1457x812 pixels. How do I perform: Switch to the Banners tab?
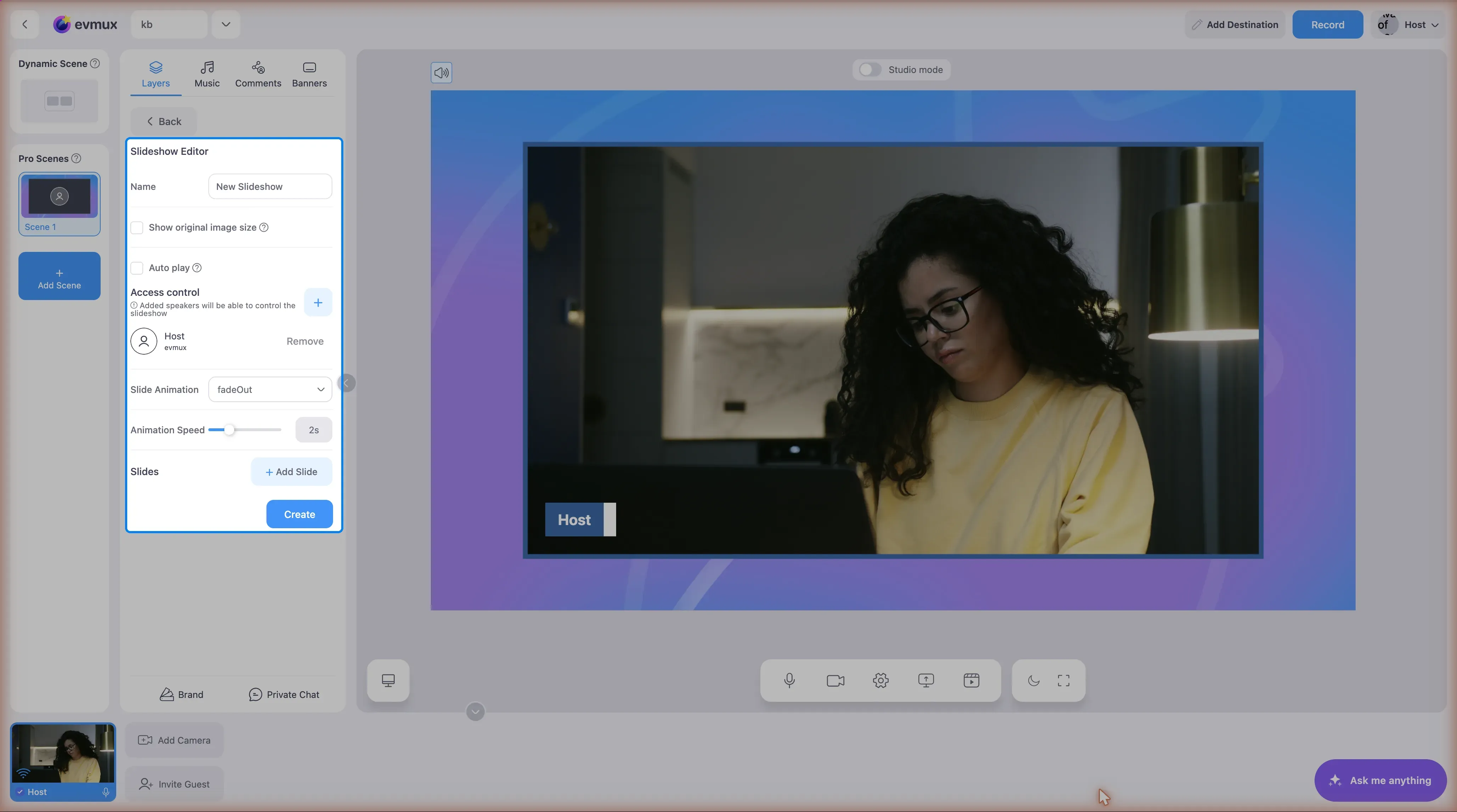[x=309, y=75]
